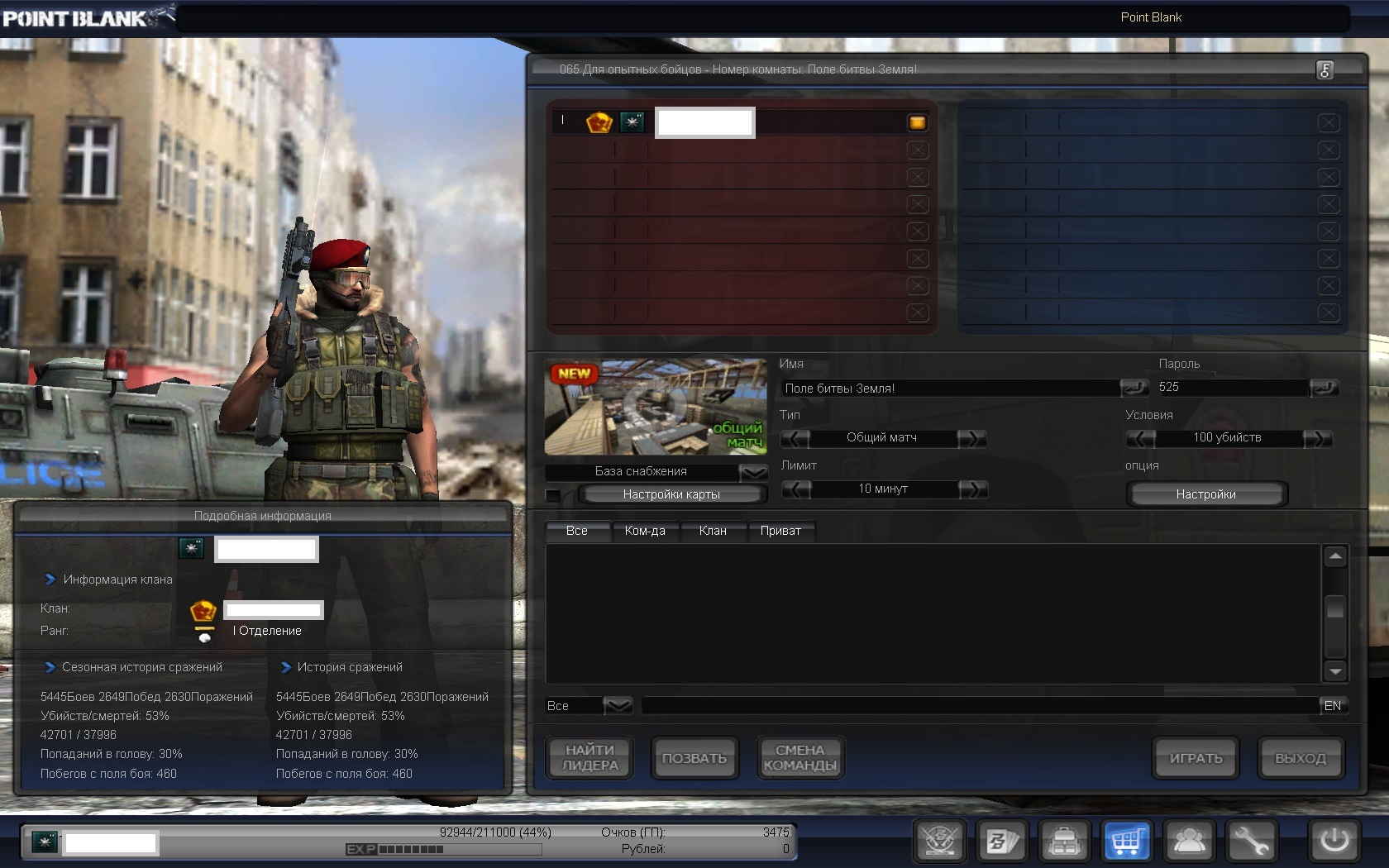
Task: Toggle the eighth red team slot closed
Action: (x=917, y=312)
